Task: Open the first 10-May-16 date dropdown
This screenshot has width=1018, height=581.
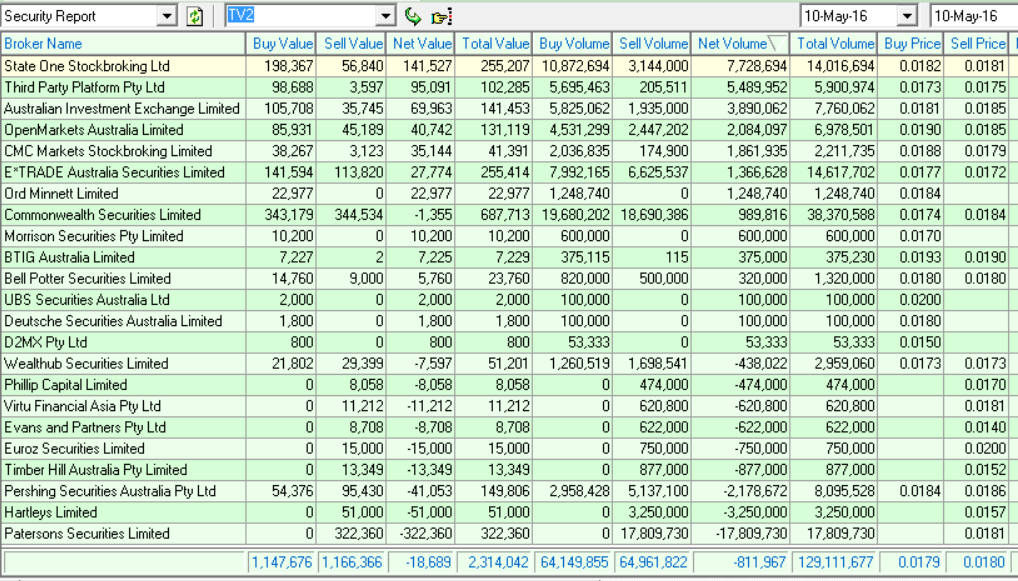Action: click(x=907, y=16)
